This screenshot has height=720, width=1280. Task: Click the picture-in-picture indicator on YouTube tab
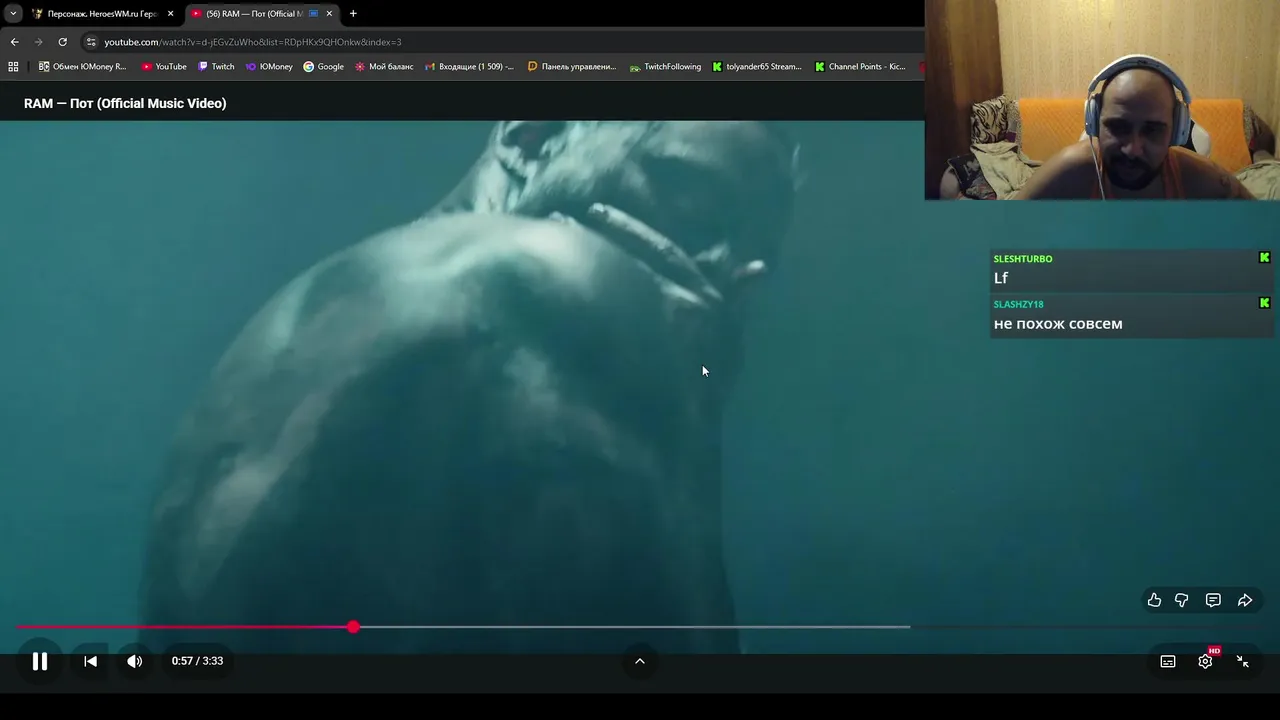point(314,14)
